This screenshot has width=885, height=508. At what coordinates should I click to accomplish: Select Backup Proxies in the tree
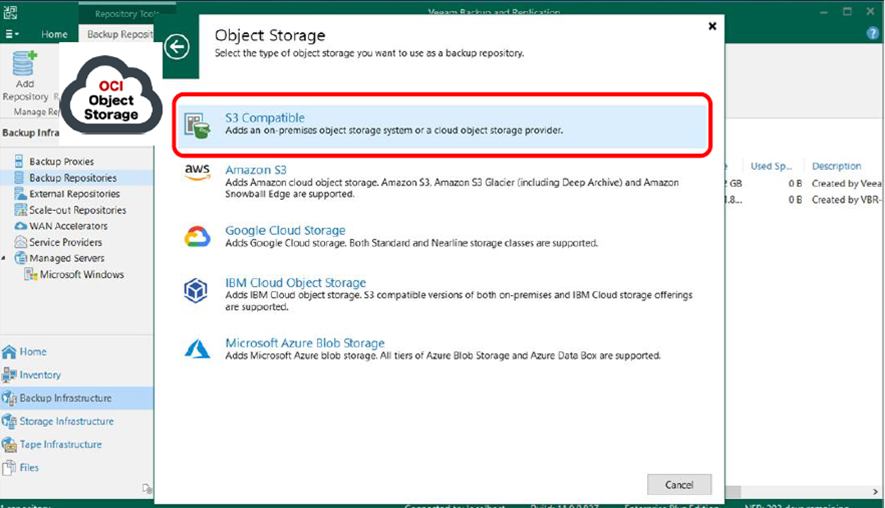(x=61, y=162)
